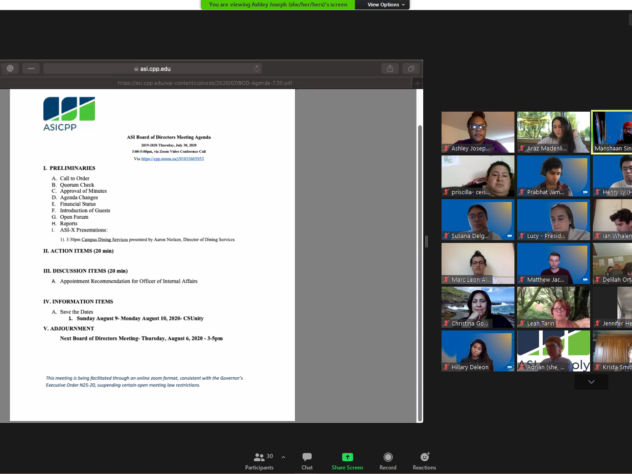Select Susana Delg's video thumbnail

click(x=478, y=220)
